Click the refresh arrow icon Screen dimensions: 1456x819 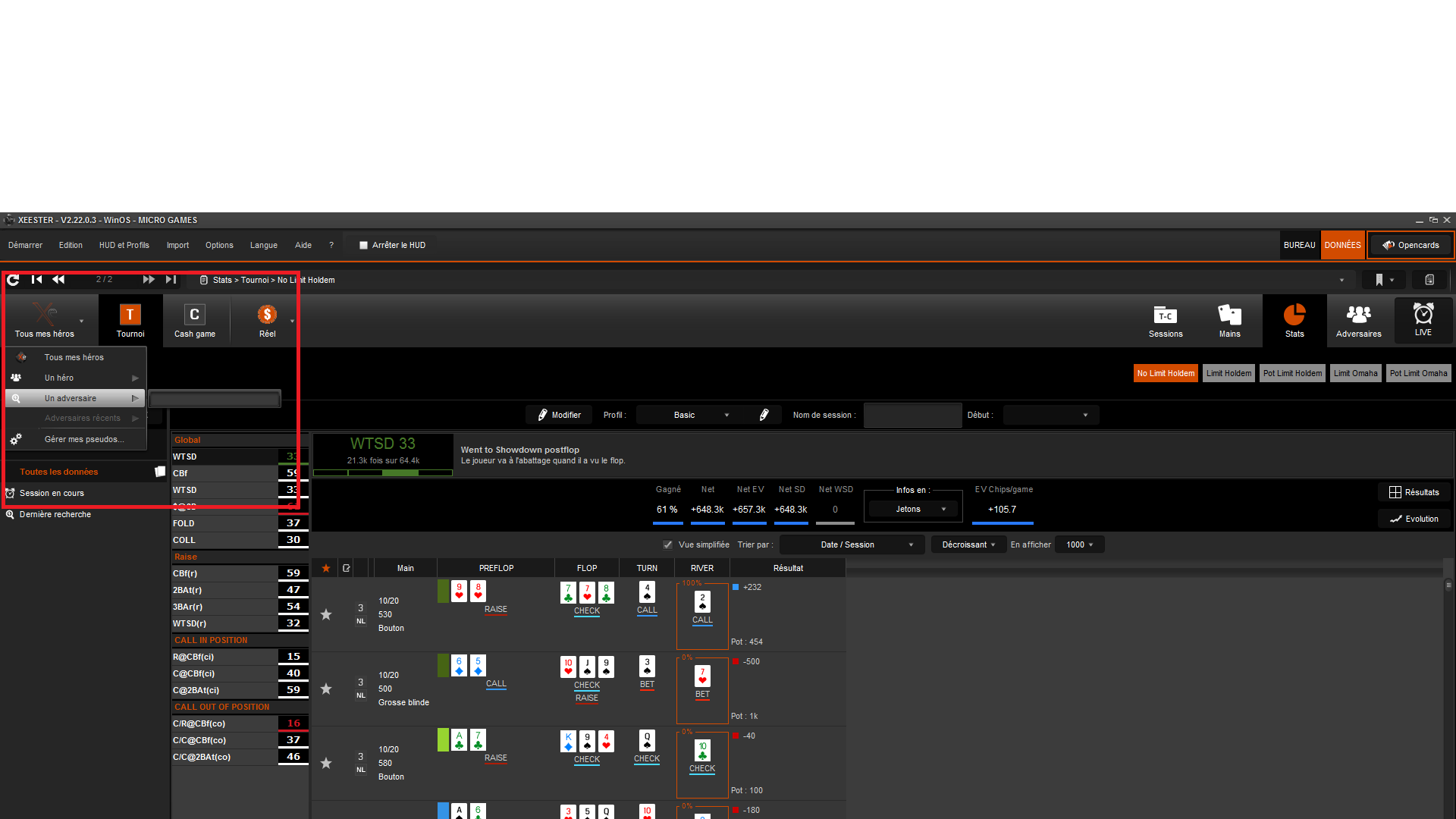(13, 280)
